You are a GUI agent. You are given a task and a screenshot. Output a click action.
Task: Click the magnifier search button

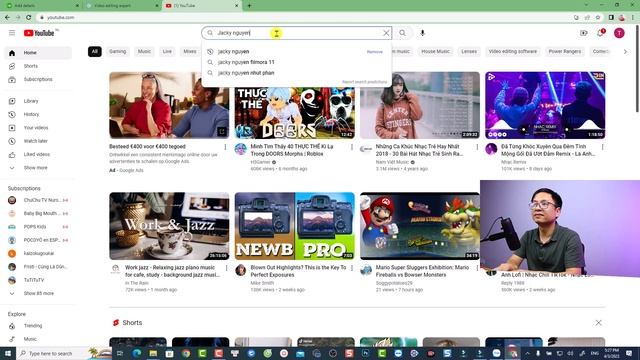click(x=402, y=33)
